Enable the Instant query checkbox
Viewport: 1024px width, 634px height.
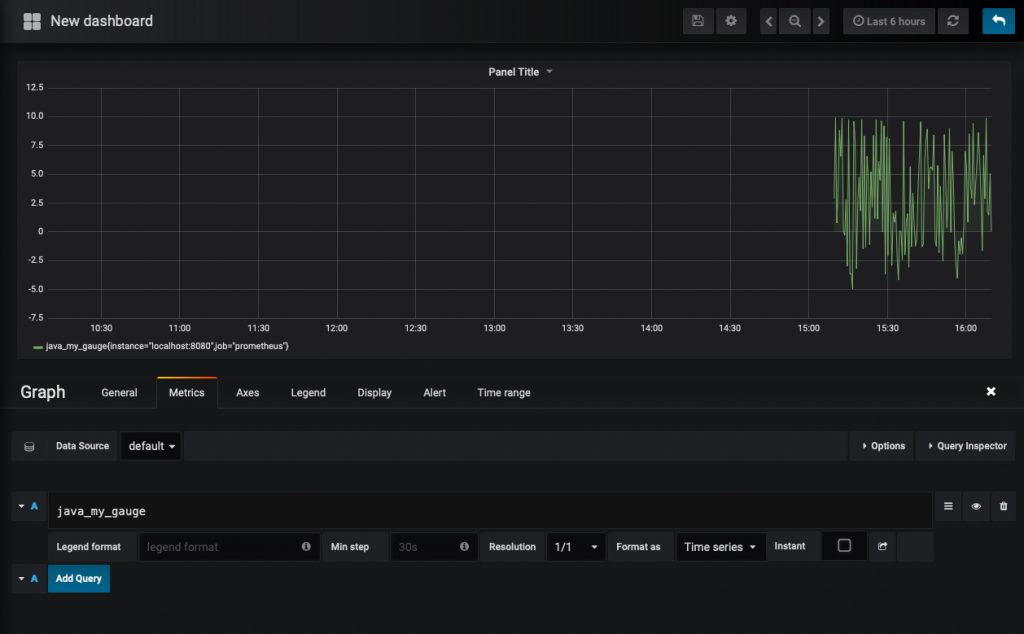[x=845, y=546]
